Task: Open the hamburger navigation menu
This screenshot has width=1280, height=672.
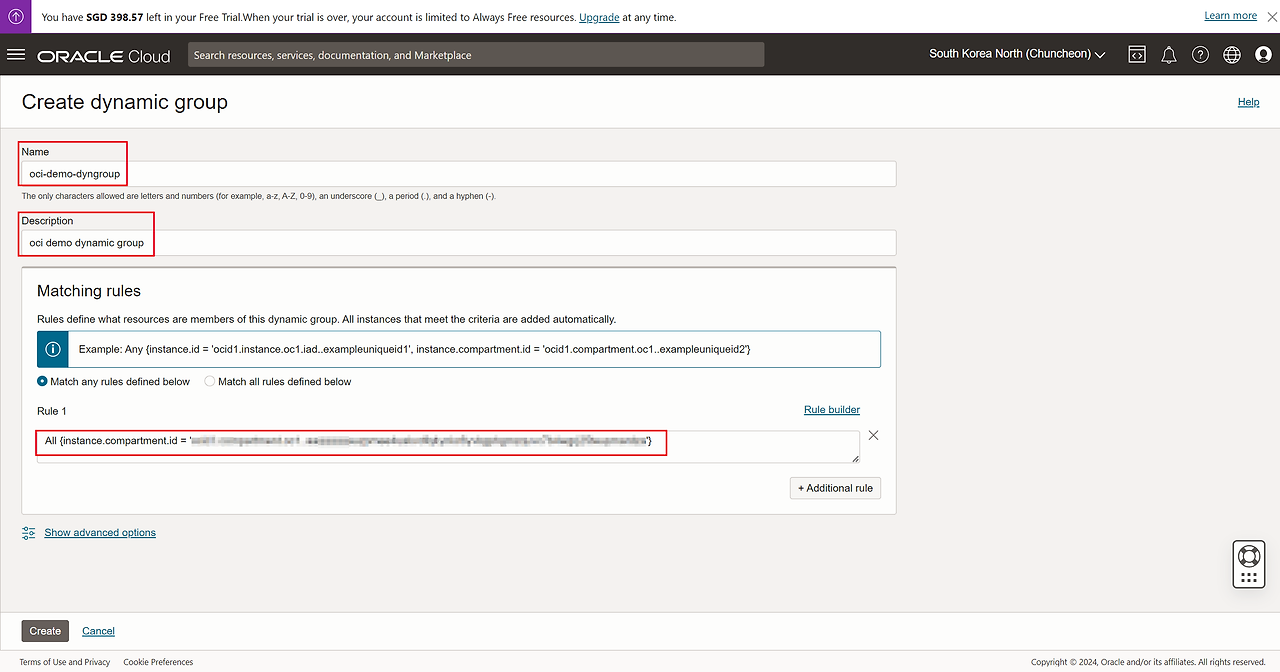Action: (16, 55)
